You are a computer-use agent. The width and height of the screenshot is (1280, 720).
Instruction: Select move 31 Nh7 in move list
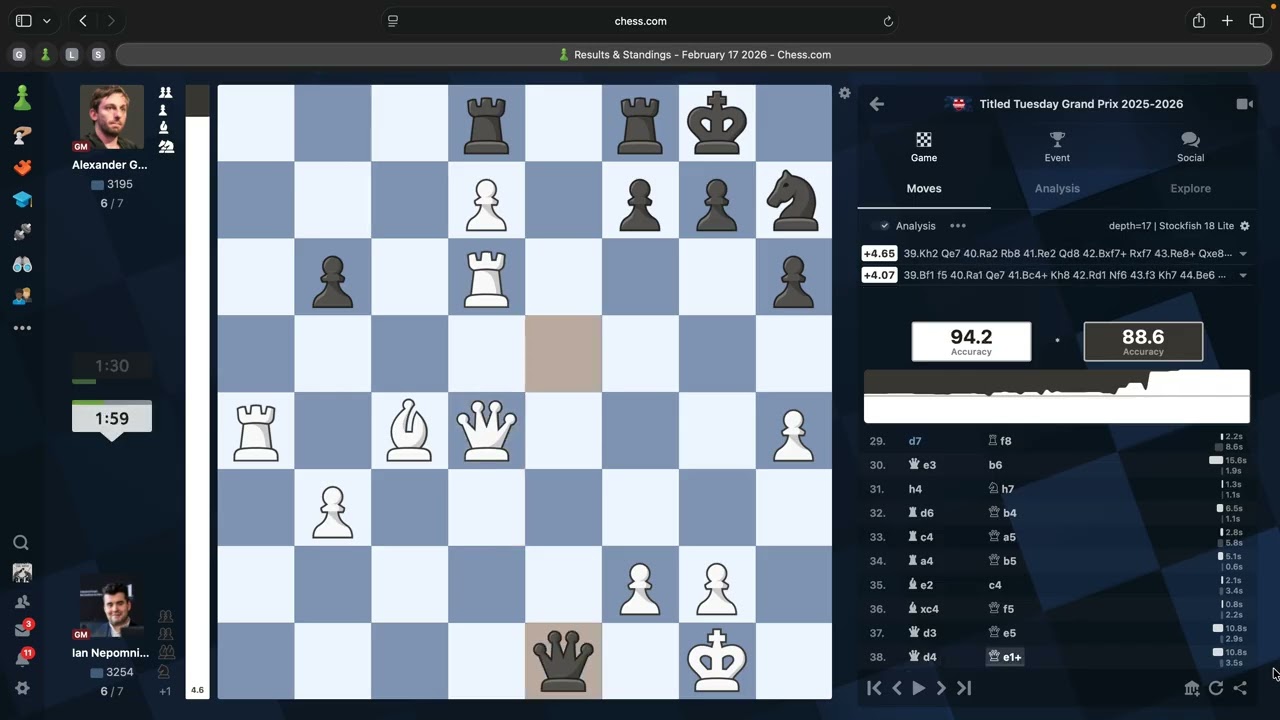click(x=1001, y=489)
